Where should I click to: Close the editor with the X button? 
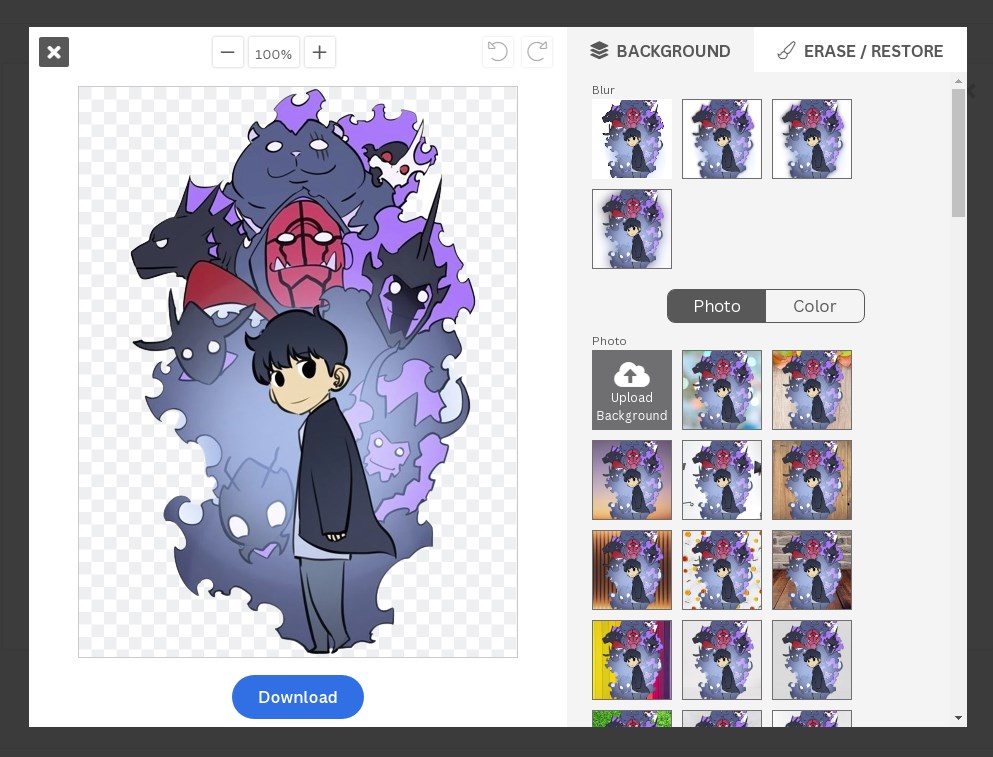[54, 52]
